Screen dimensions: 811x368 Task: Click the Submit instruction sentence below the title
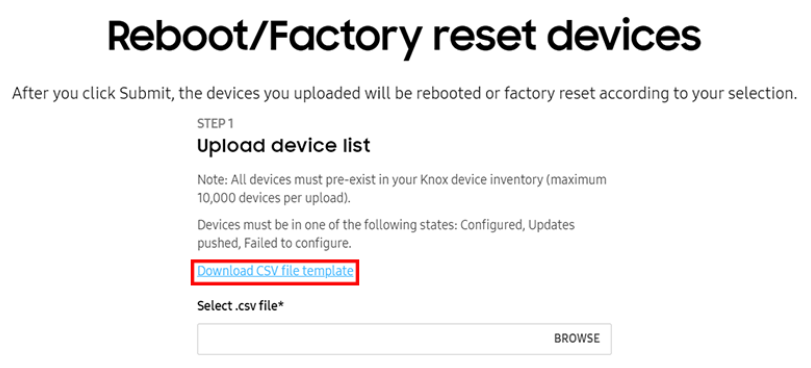tap(404, 94)
